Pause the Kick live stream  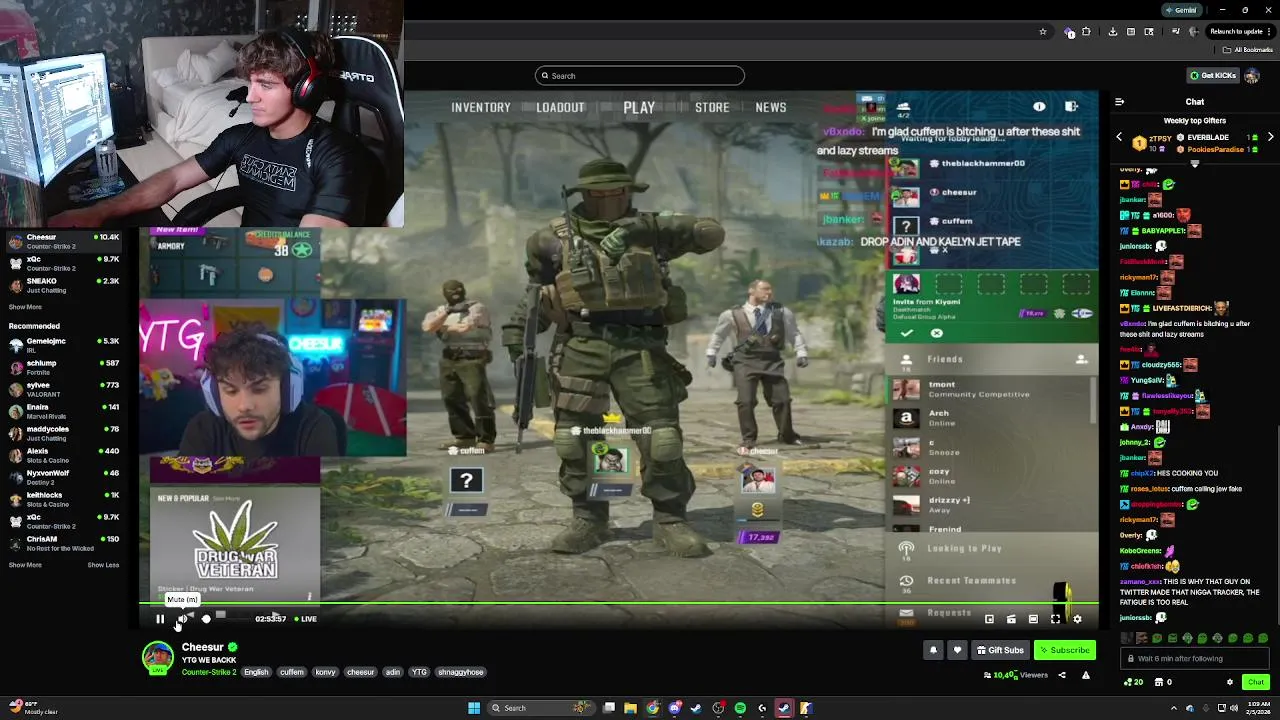pyautogui.click(x=160, y=619)
